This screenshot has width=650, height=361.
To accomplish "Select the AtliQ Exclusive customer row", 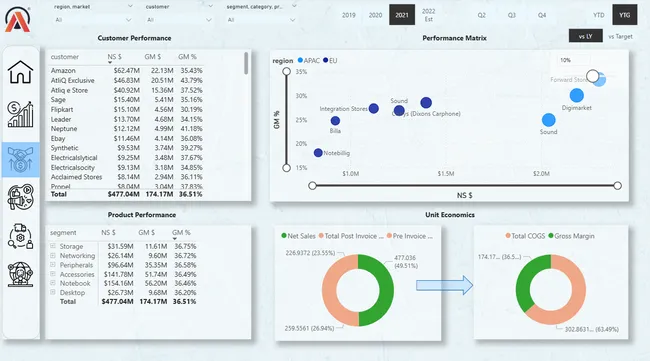I will click(x=126, y=80).
